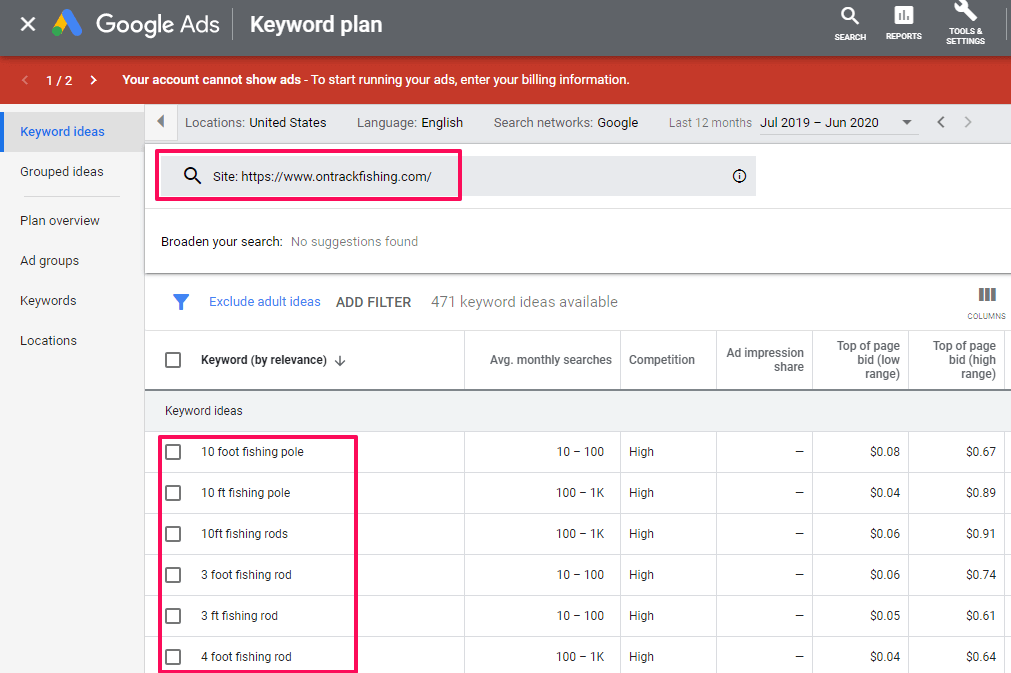
Task: Change Search networks: Google setting
Action: [565, 122]
